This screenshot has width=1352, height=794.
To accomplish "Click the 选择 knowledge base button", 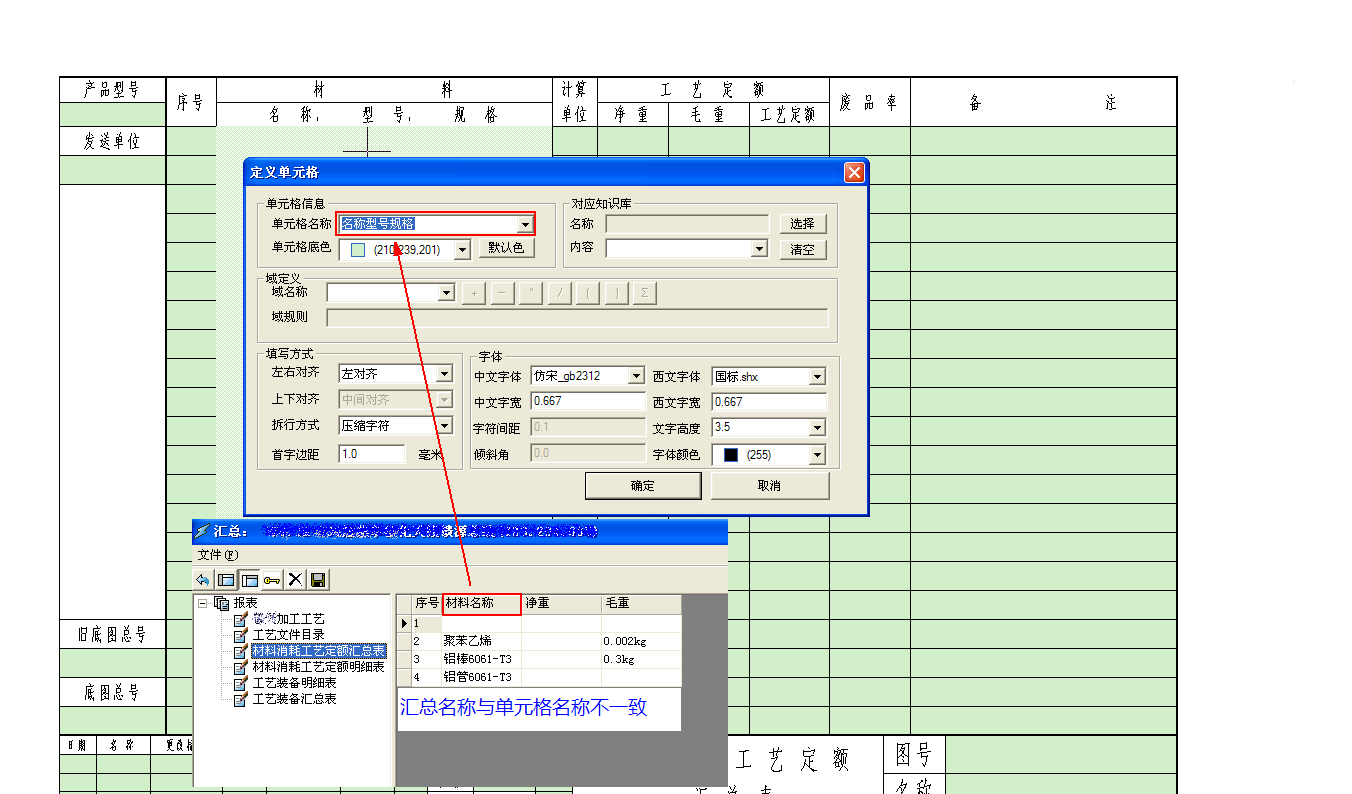I will point(802,224).
